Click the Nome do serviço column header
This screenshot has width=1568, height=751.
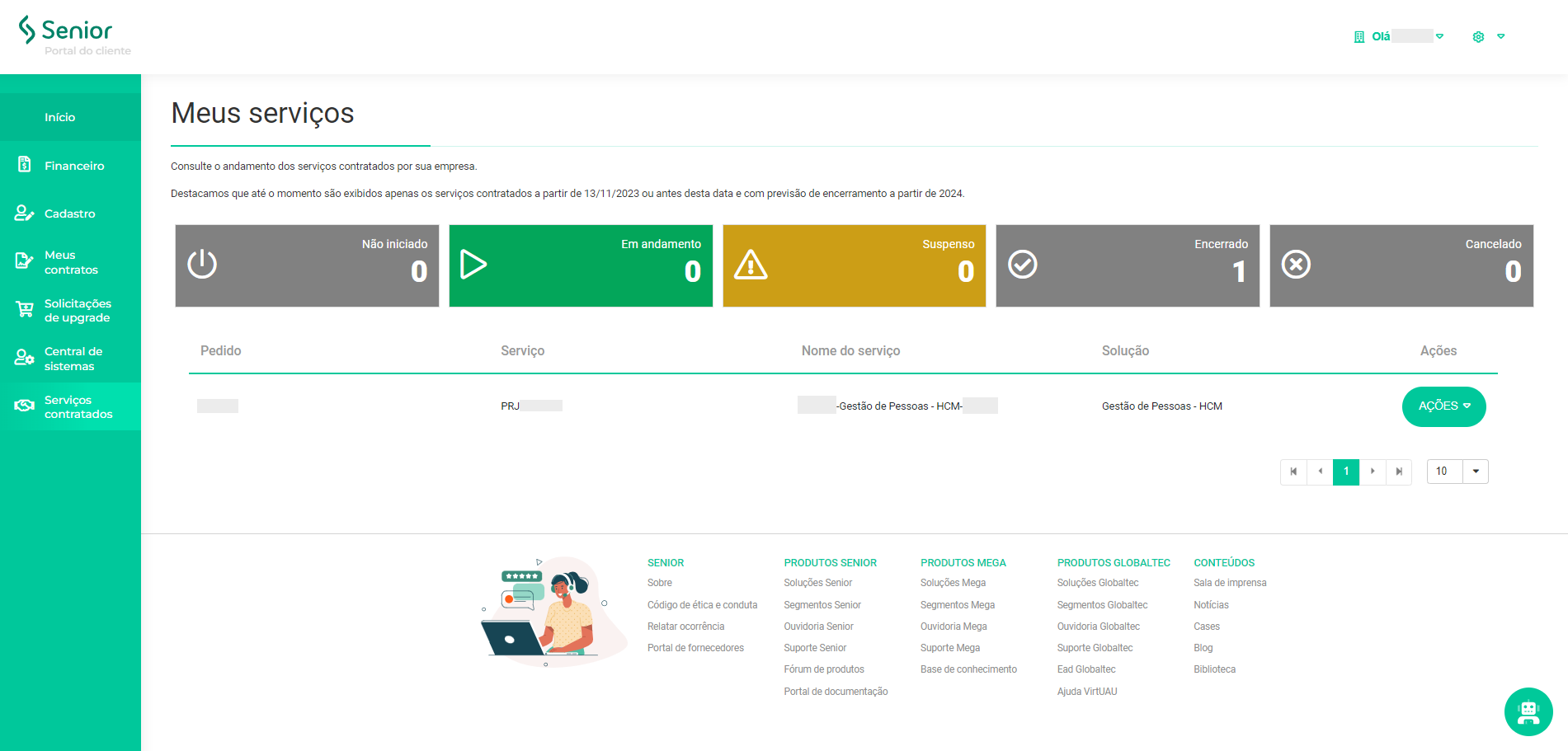850,351
